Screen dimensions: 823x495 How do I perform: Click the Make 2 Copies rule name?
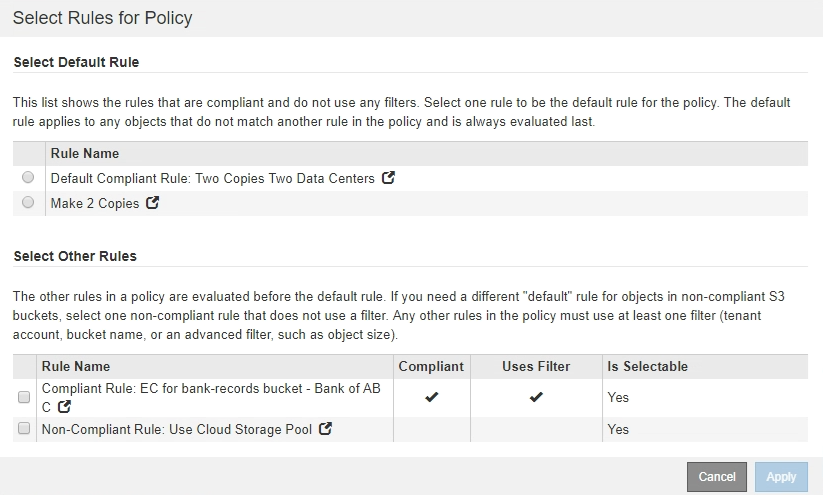pos(95,203)
